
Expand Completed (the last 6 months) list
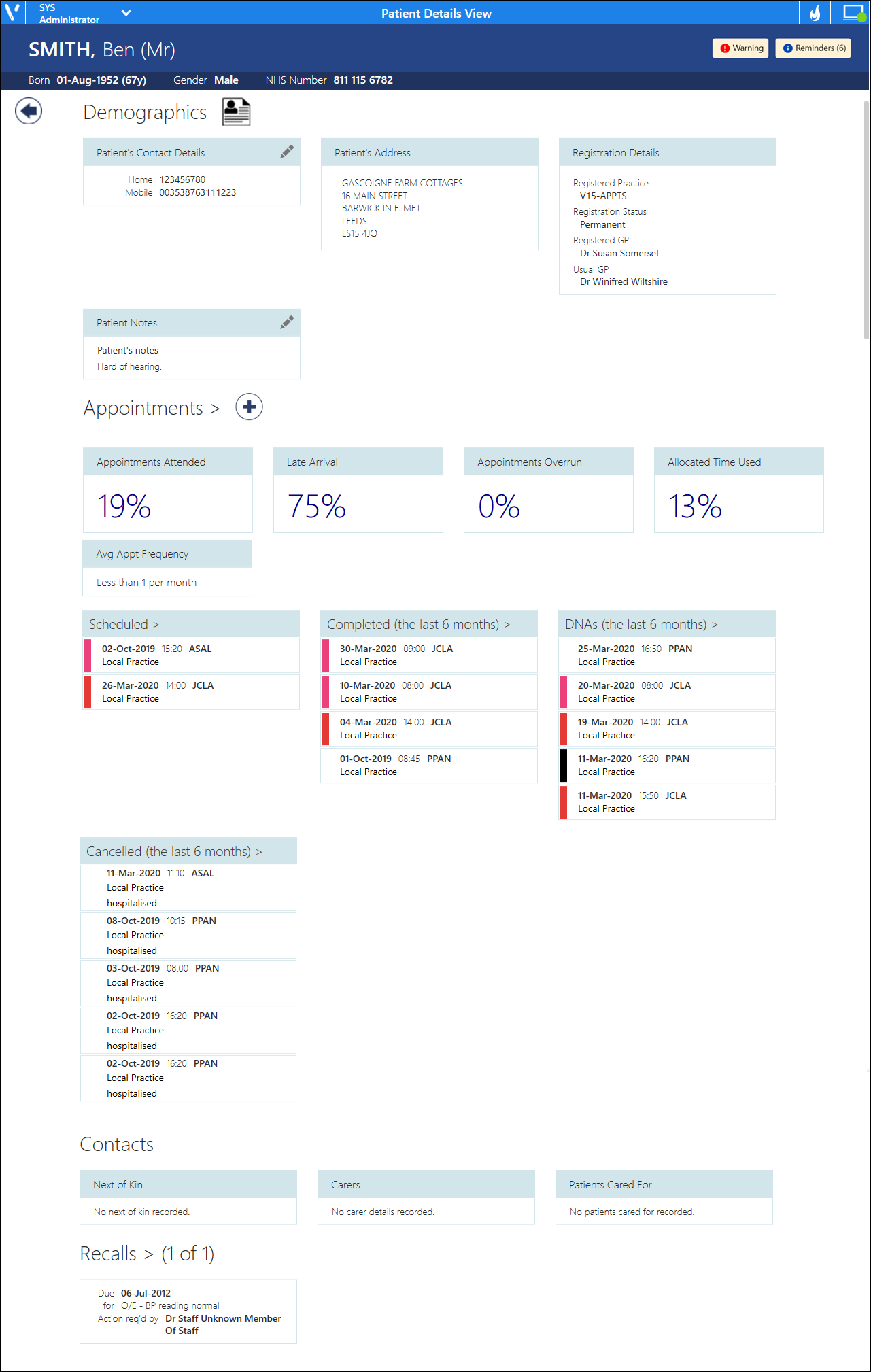click(x=418, y=624)
